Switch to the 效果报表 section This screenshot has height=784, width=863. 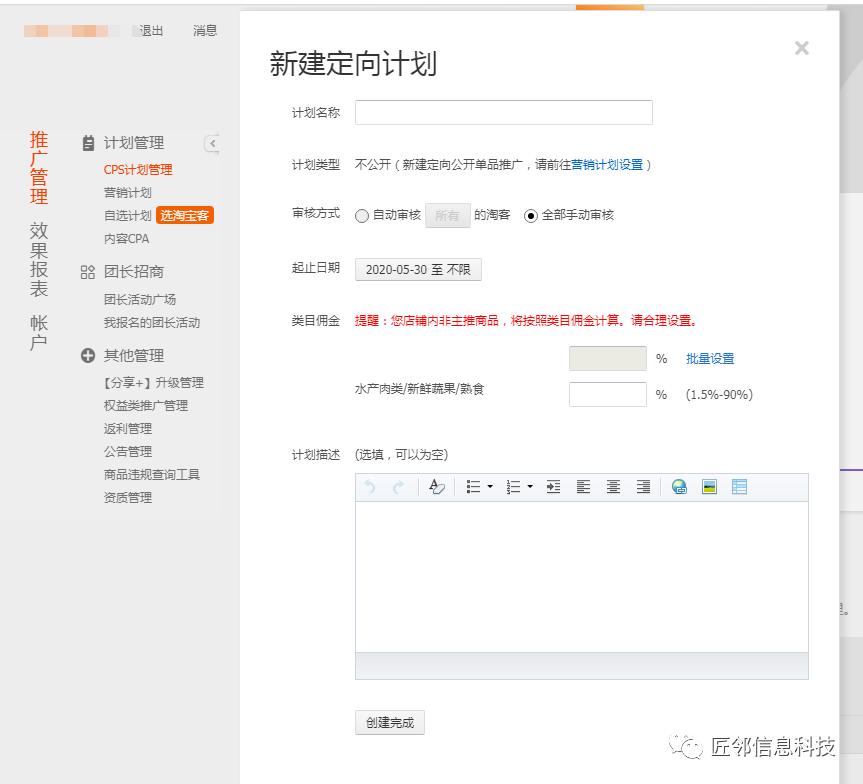(38, 259)
